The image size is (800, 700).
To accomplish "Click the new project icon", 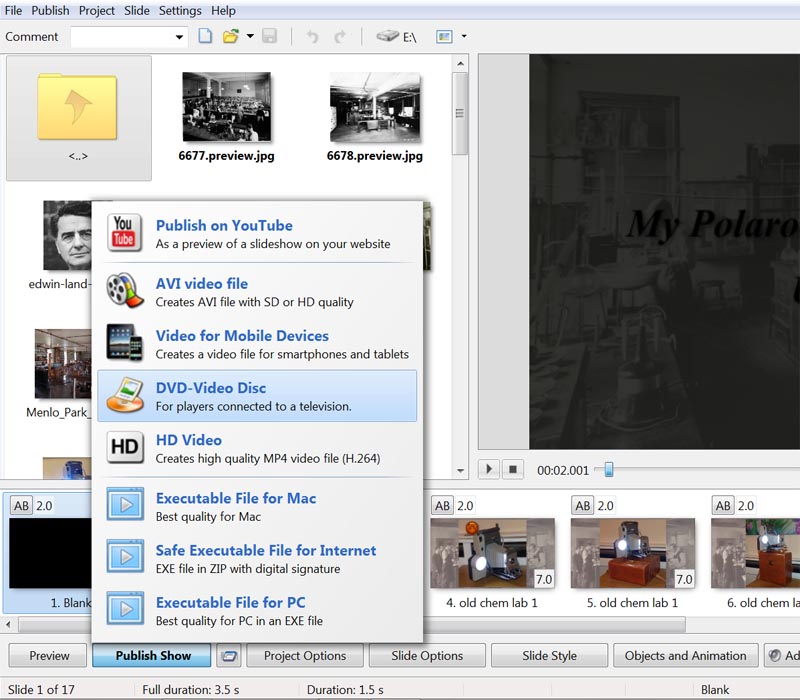I will pos(205,37).
